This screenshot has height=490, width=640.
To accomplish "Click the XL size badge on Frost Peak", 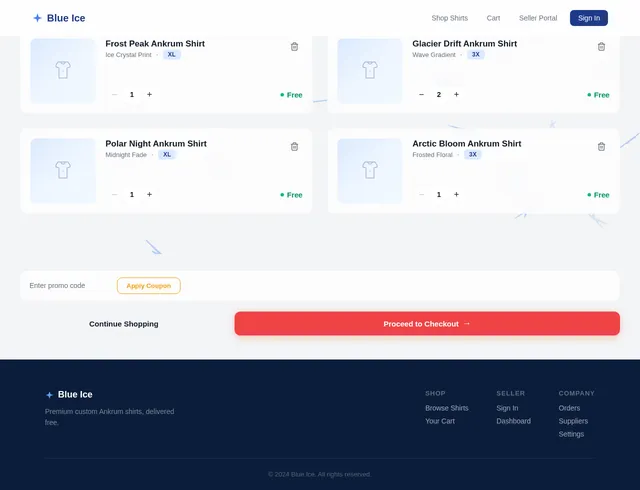I will [172, 55].
